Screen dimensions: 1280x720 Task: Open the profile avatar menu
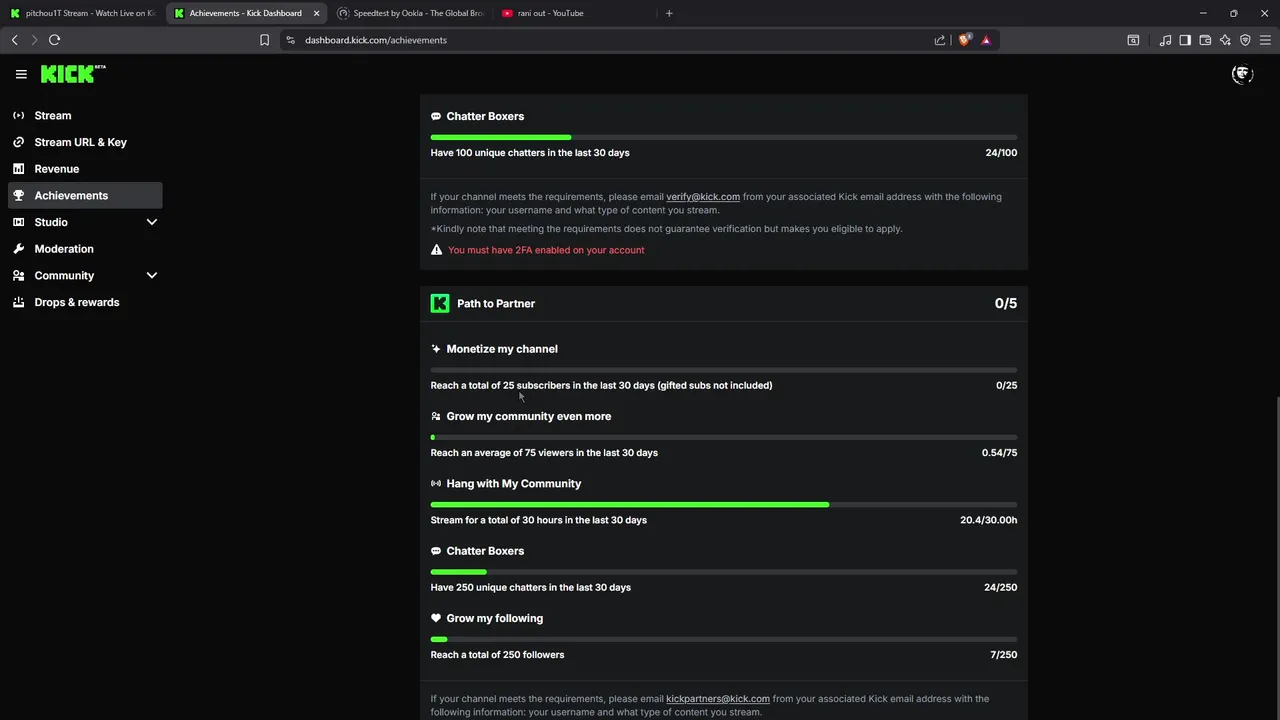1242,74
